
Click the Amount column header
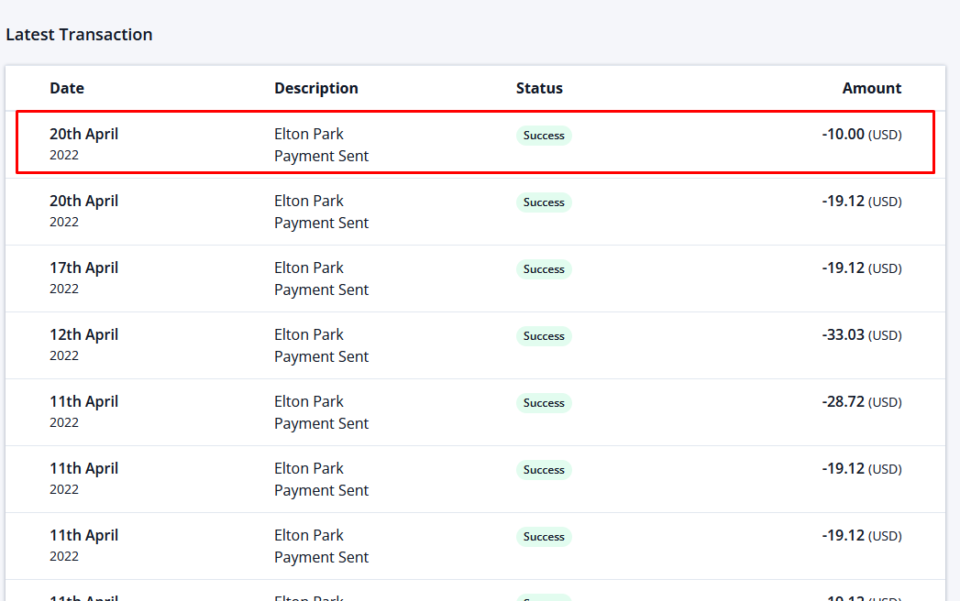pos(871,88)
